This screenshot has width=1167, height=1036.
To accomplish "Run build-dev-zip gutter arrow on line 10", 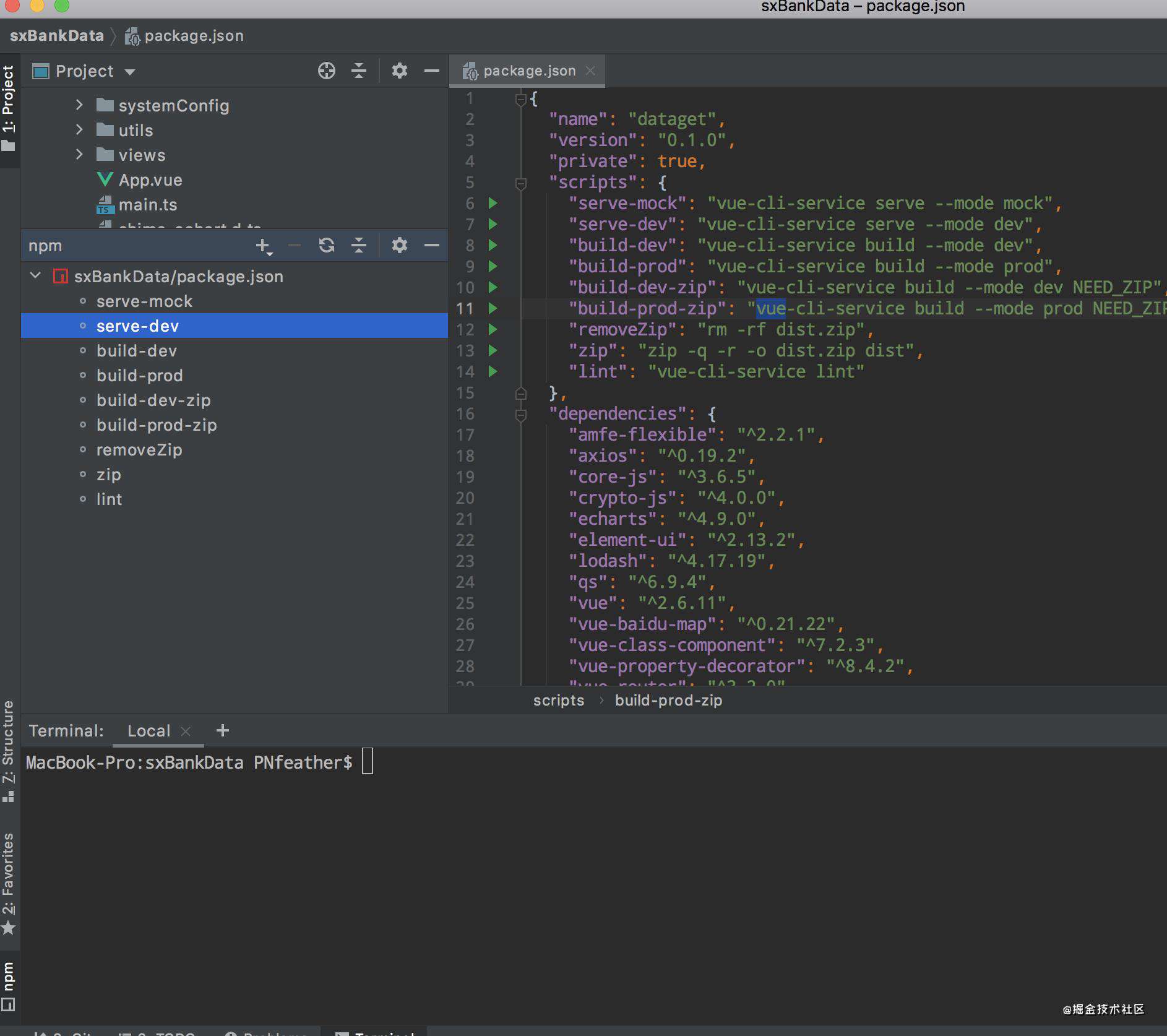I will [x=493, y=287].
